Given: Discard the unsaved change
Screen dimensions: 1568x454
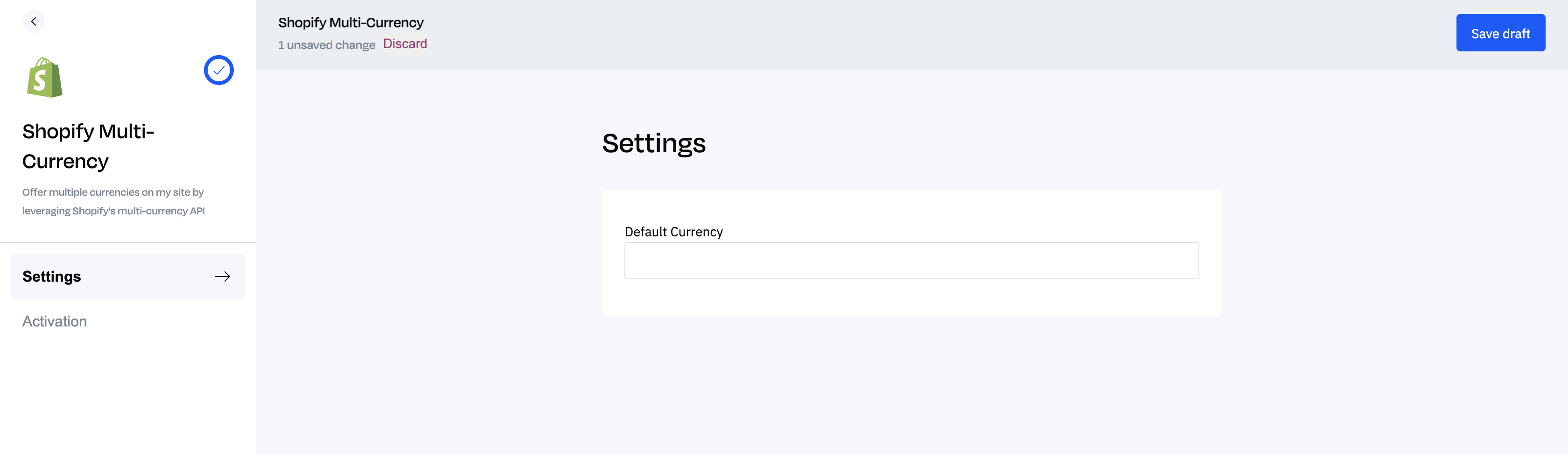Looking at the screenshot, I should (405, 44).
